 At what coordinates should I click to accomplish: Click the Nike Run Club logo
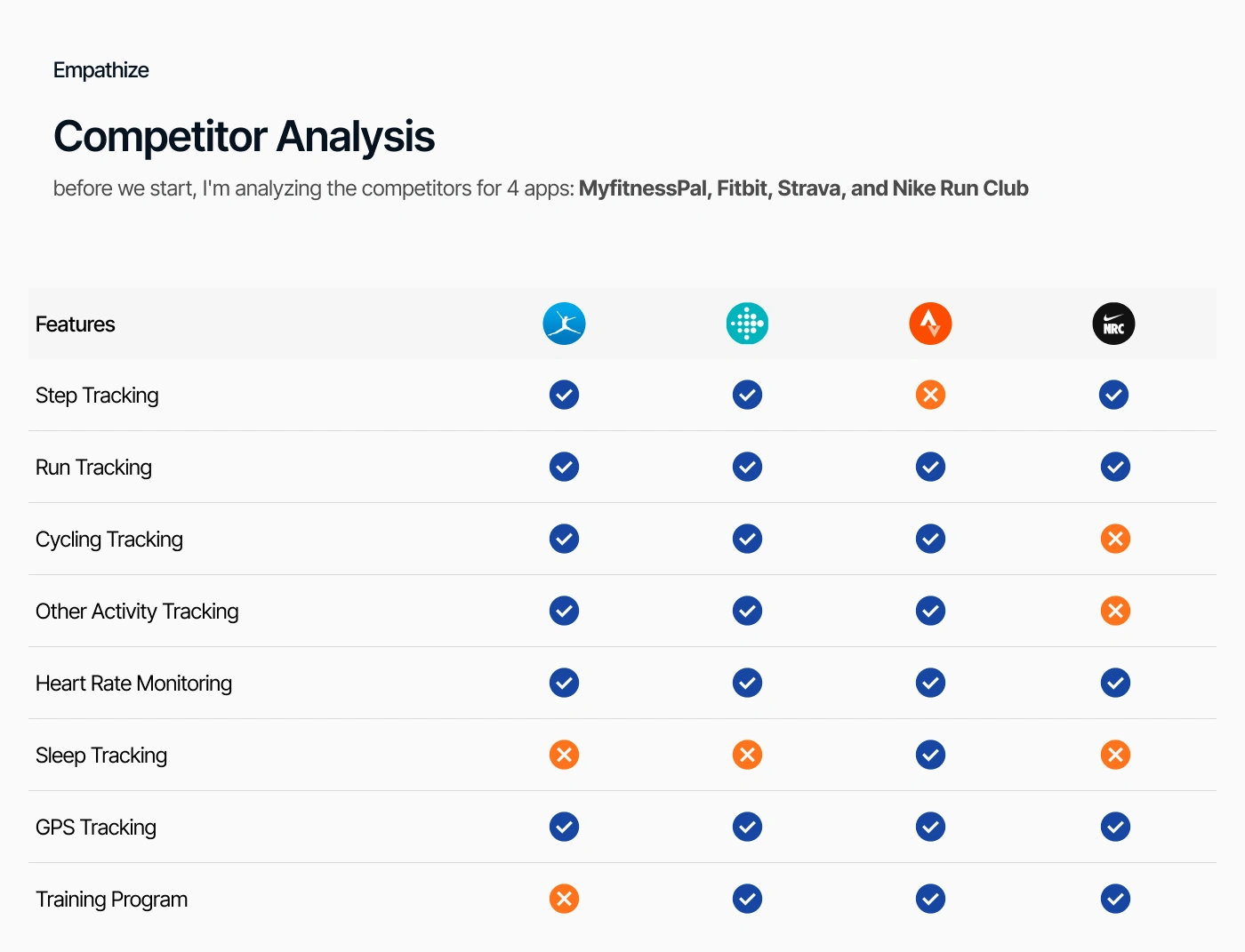(1113, 324)
